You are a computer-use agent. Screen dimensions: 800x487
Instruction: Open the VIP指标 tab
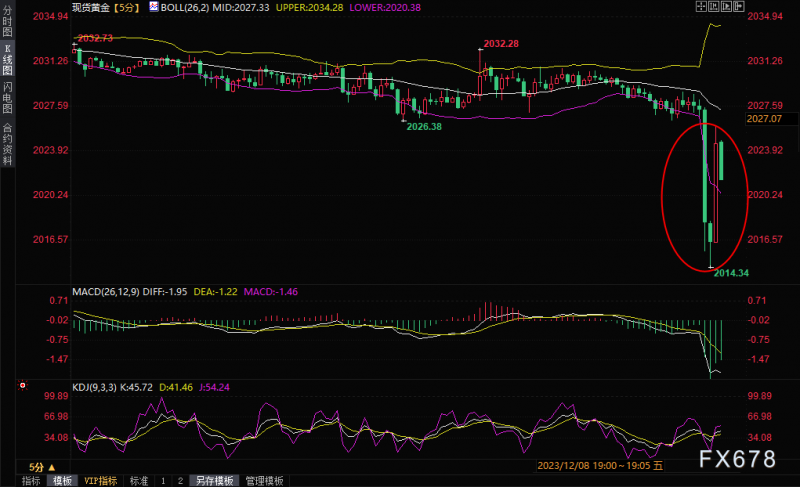(x=101, y=481)
